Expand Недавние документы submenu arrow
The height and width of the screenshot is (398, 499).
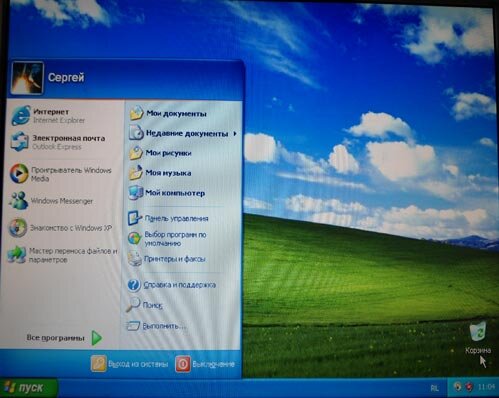(235, 133)
